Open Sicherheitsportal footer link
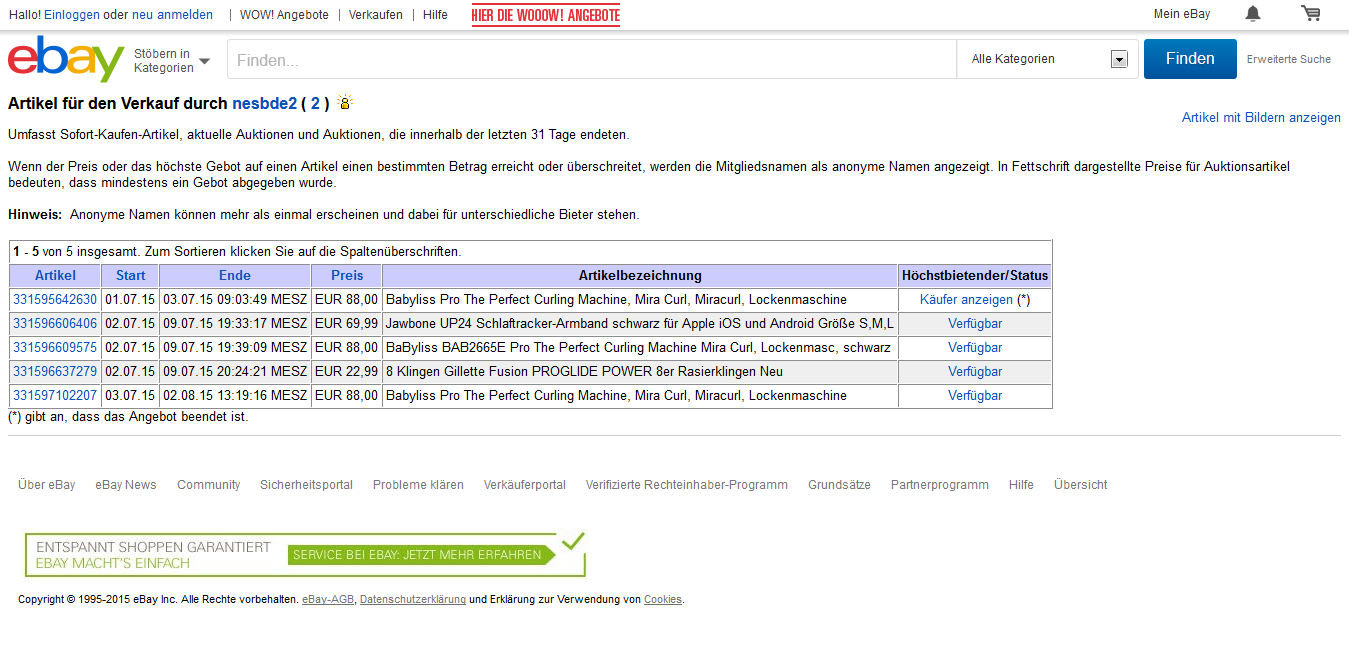This screenshot has width=1349, height=657. pyautogui.click(x=306, y=485)
